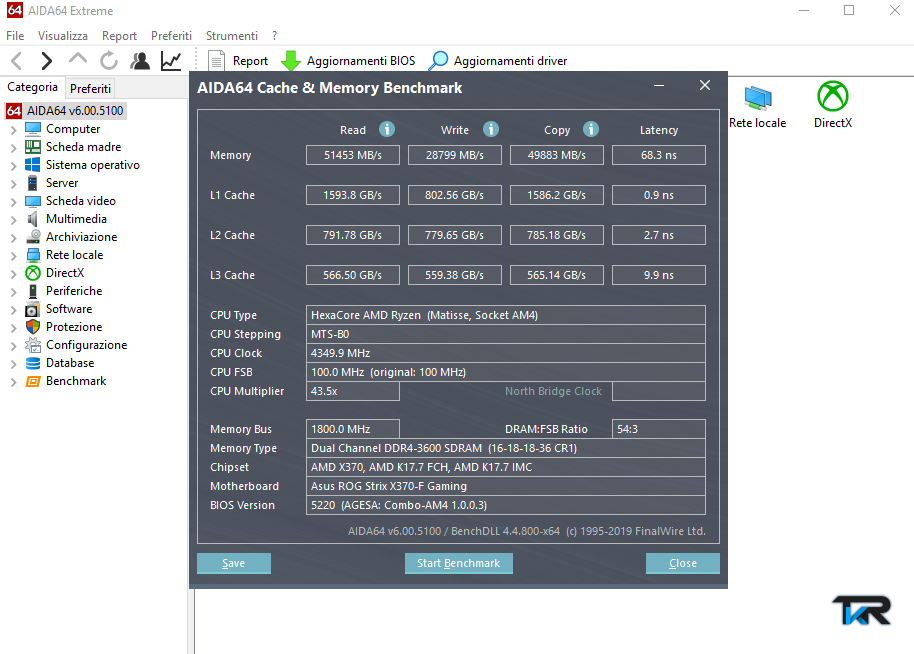Switch to the Categoria tab
Image resolution: width=914 pixels, height=654 pixels.
click(33, 87)
